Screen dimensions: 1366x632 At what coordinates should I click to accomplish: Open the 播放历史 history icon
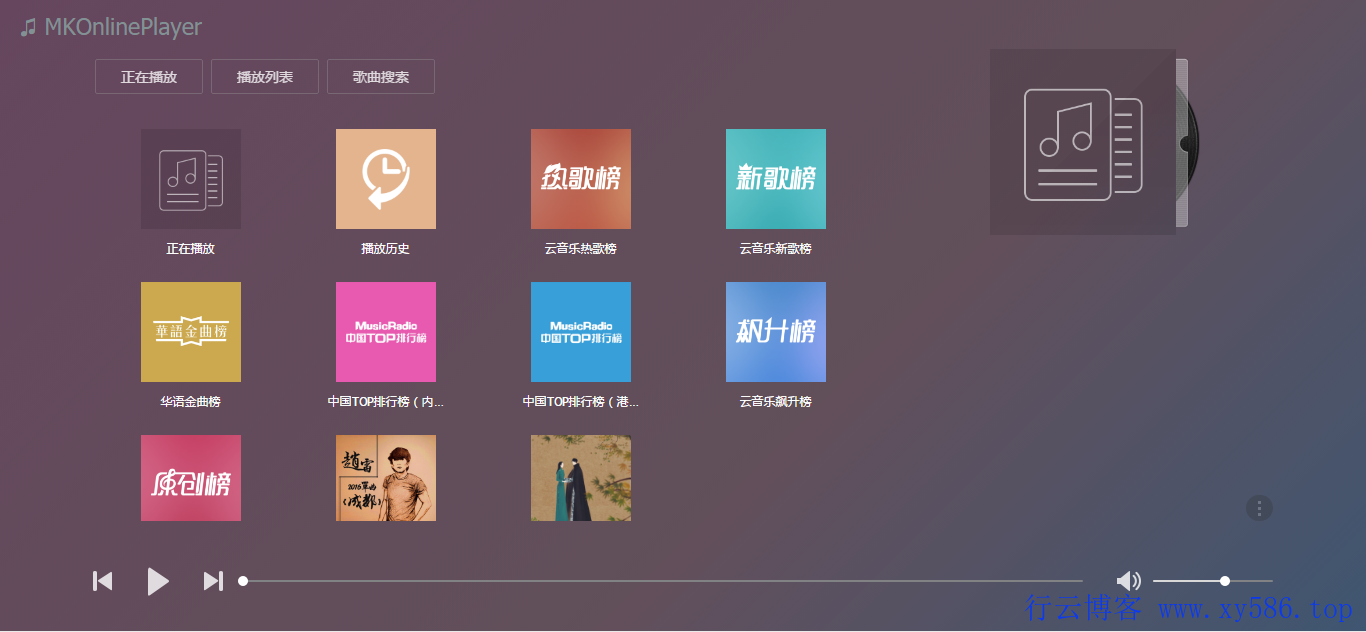[386, 178]
